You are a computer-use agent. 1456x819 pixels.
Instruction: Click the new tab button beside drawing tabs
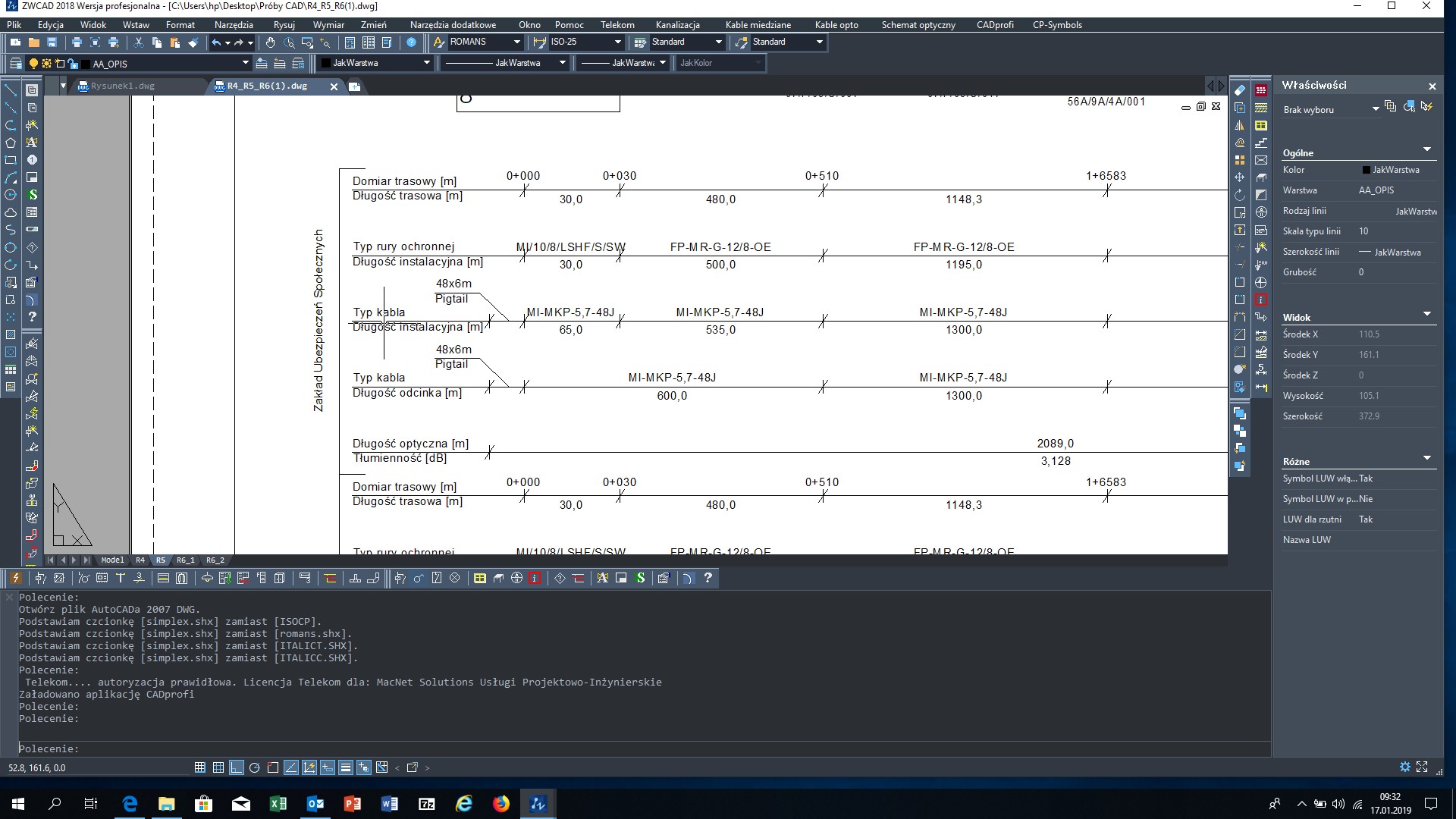click(354, 86)
